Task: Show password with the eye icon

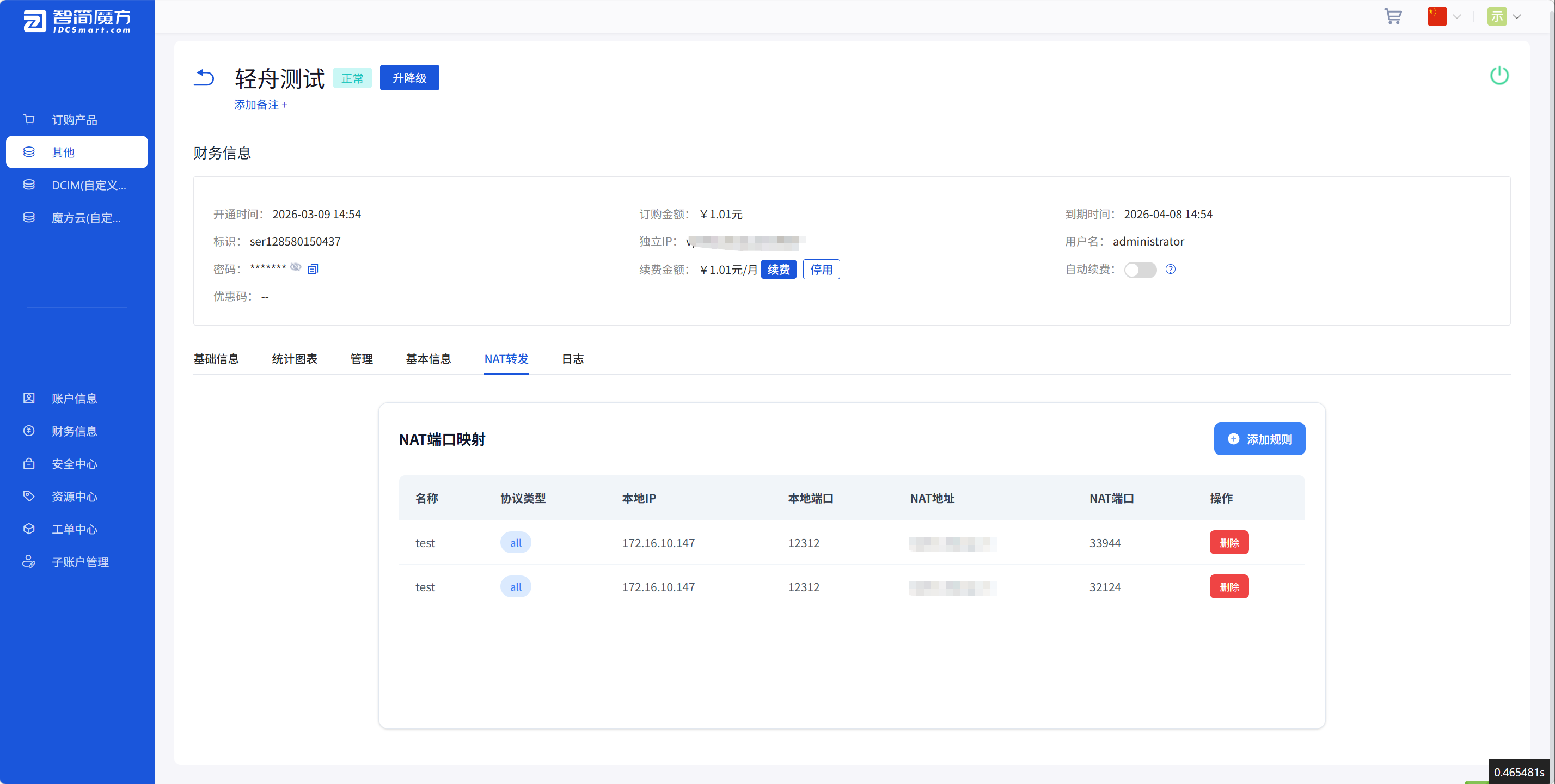Action: coord(295,267)
